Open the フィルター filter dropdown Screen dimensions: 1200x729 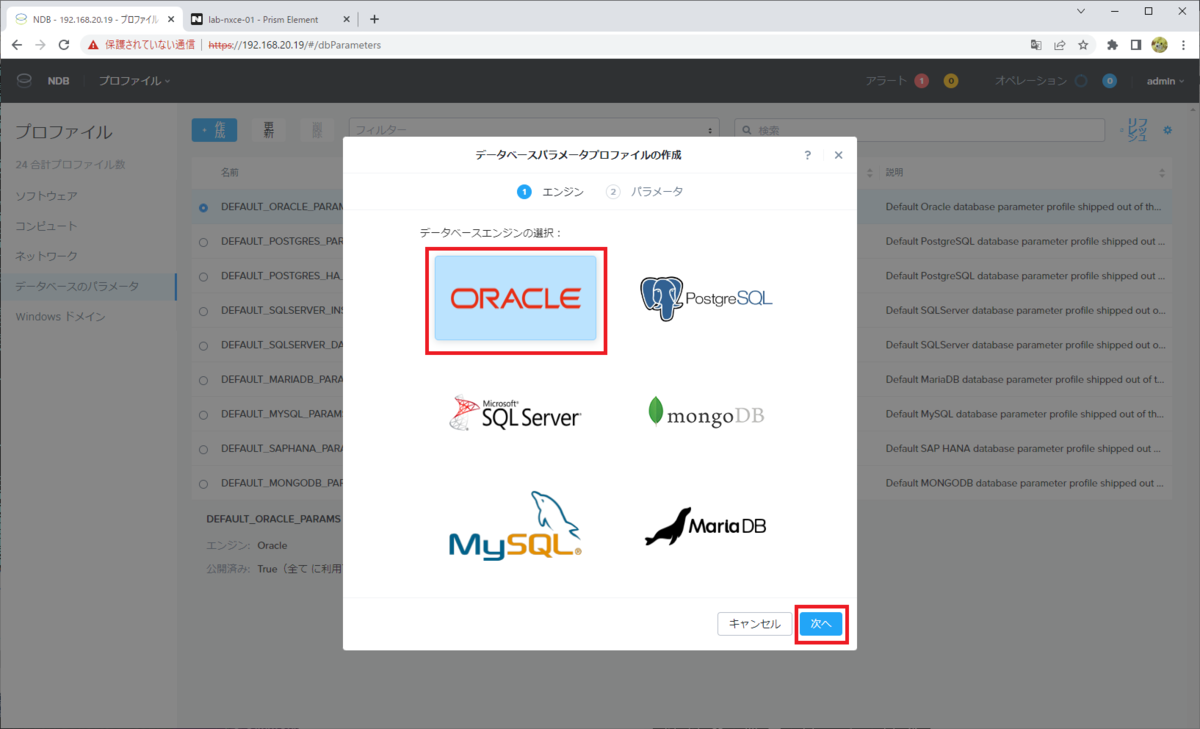[x=535, y=130]
